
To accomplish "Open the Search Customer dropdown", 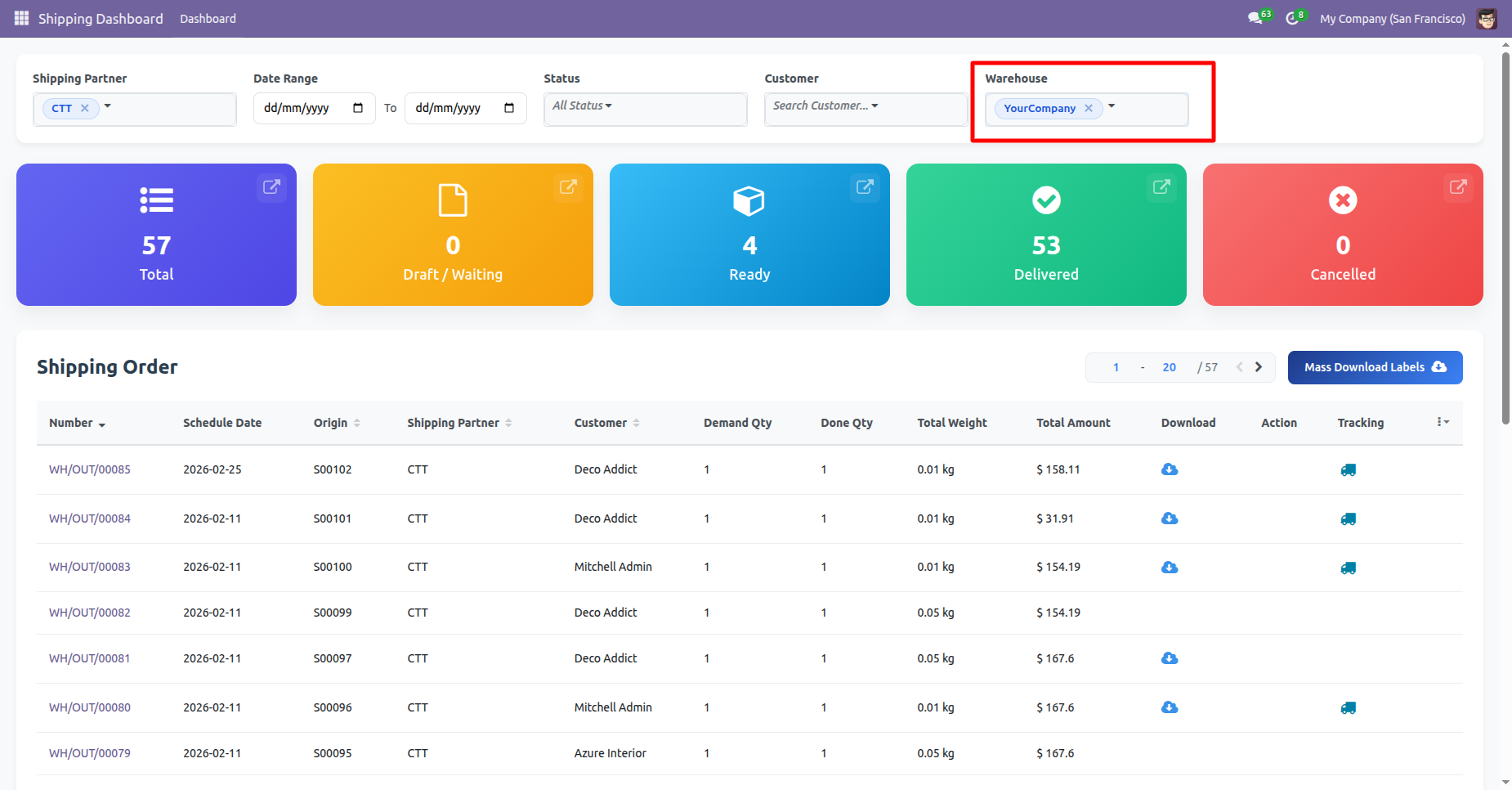I will (x=825, y=105).
